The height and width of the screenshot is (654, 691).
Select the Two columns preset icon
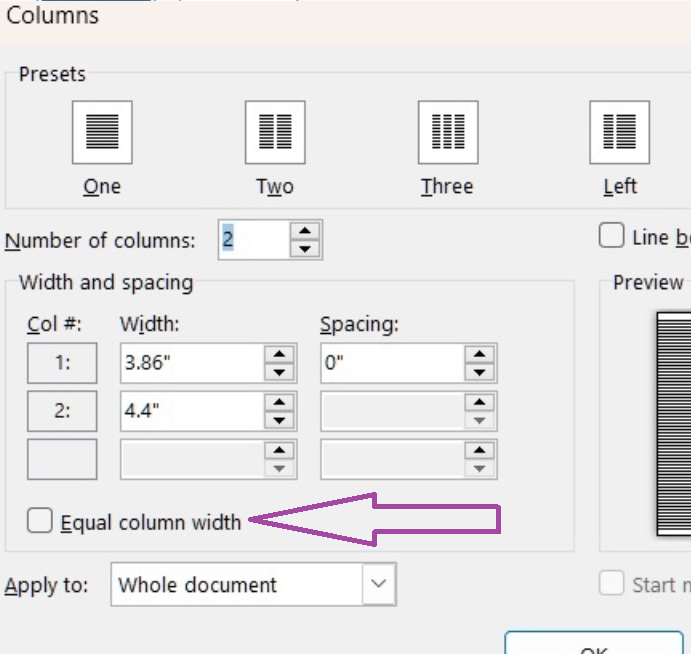[x=275, y=132]
